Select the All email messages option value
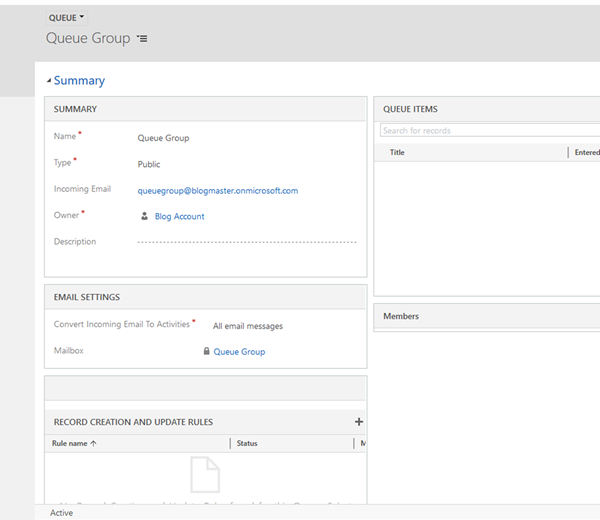Viewport: 600px width, 520px height. click(x=247, y=326)
